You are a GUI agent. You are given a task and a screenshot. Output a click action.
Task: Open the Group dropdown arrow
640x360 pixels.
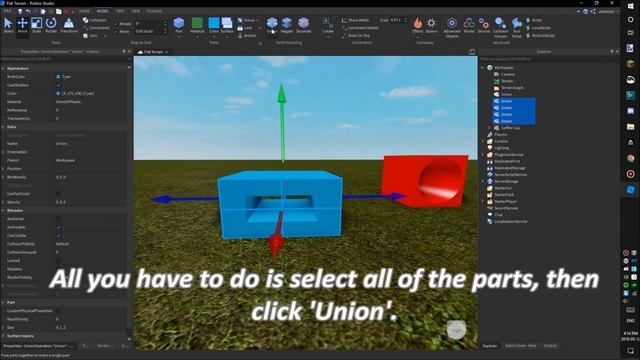(258, 20)
